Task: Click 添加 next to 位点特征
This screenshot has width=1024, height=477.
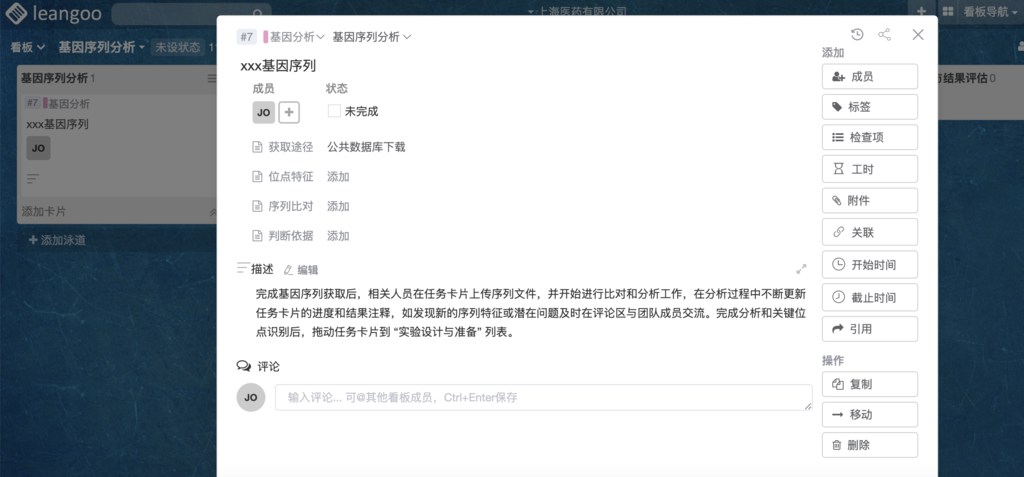Action: (x=338, y=177)
